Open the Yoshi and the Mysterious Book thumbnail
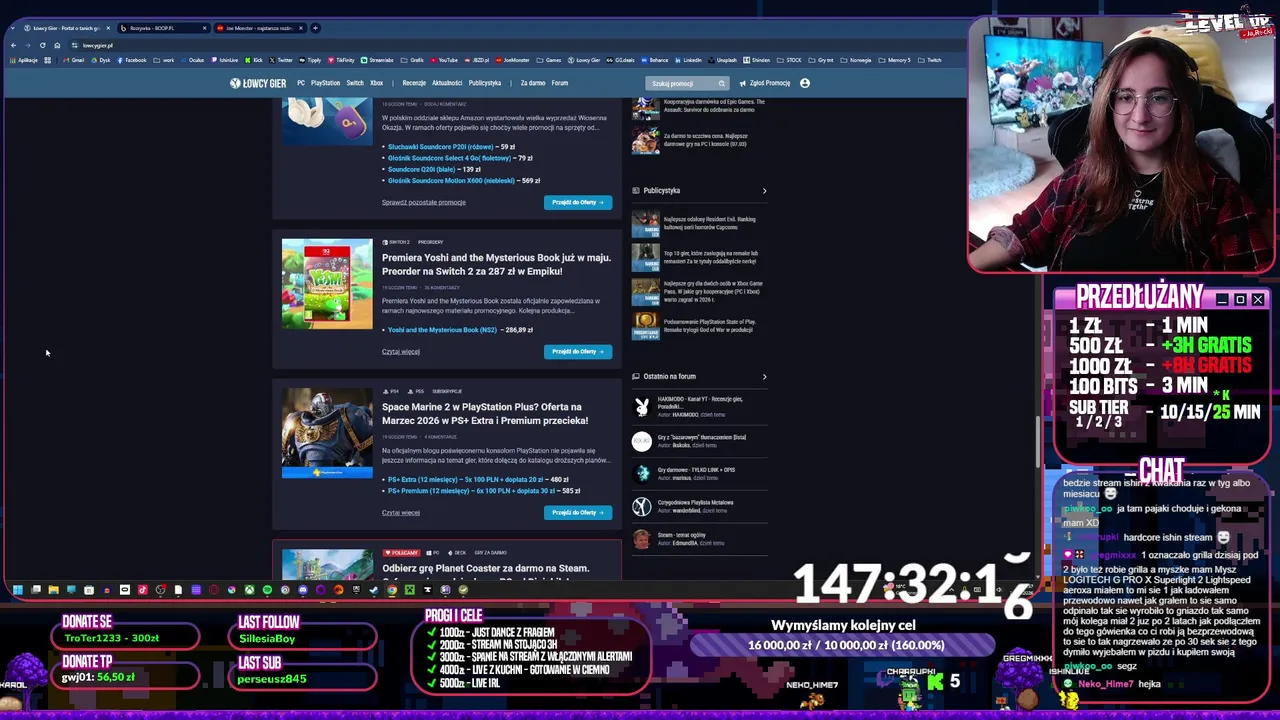Screen dimensions: 1280x720 [x=327, y=284]
